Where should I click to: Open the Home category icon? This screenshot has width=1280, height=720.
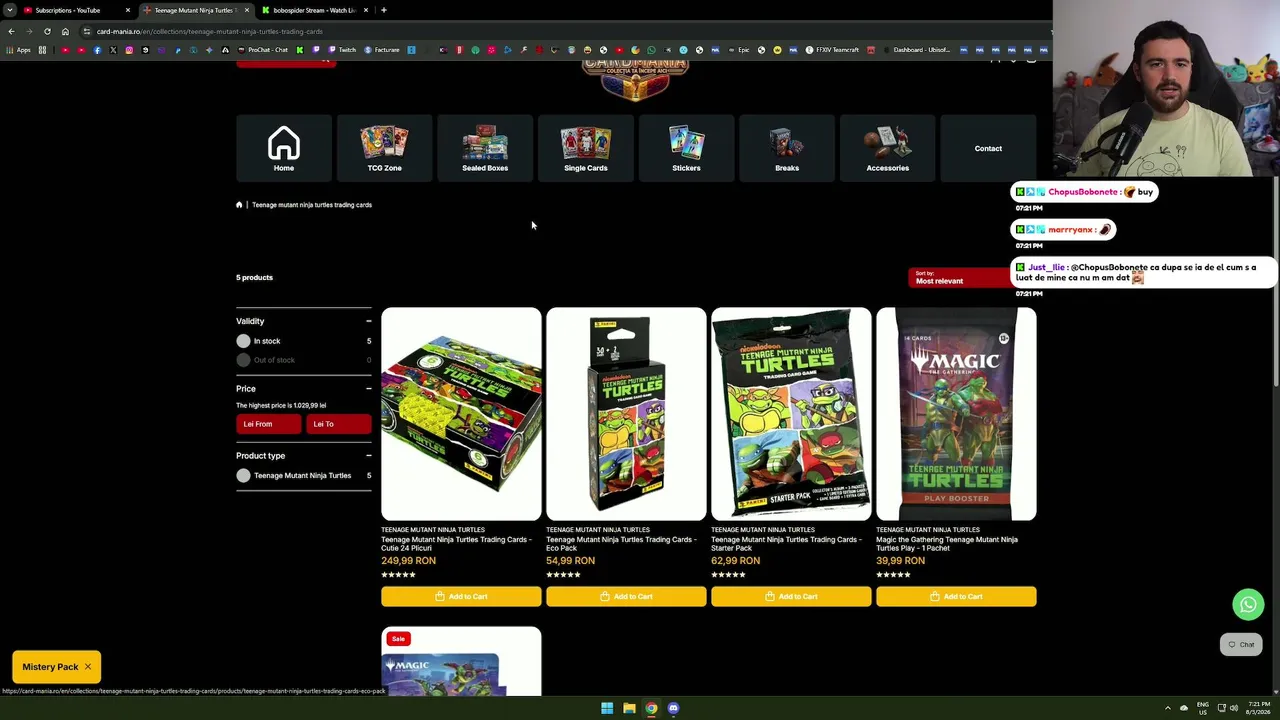[284, 148]
